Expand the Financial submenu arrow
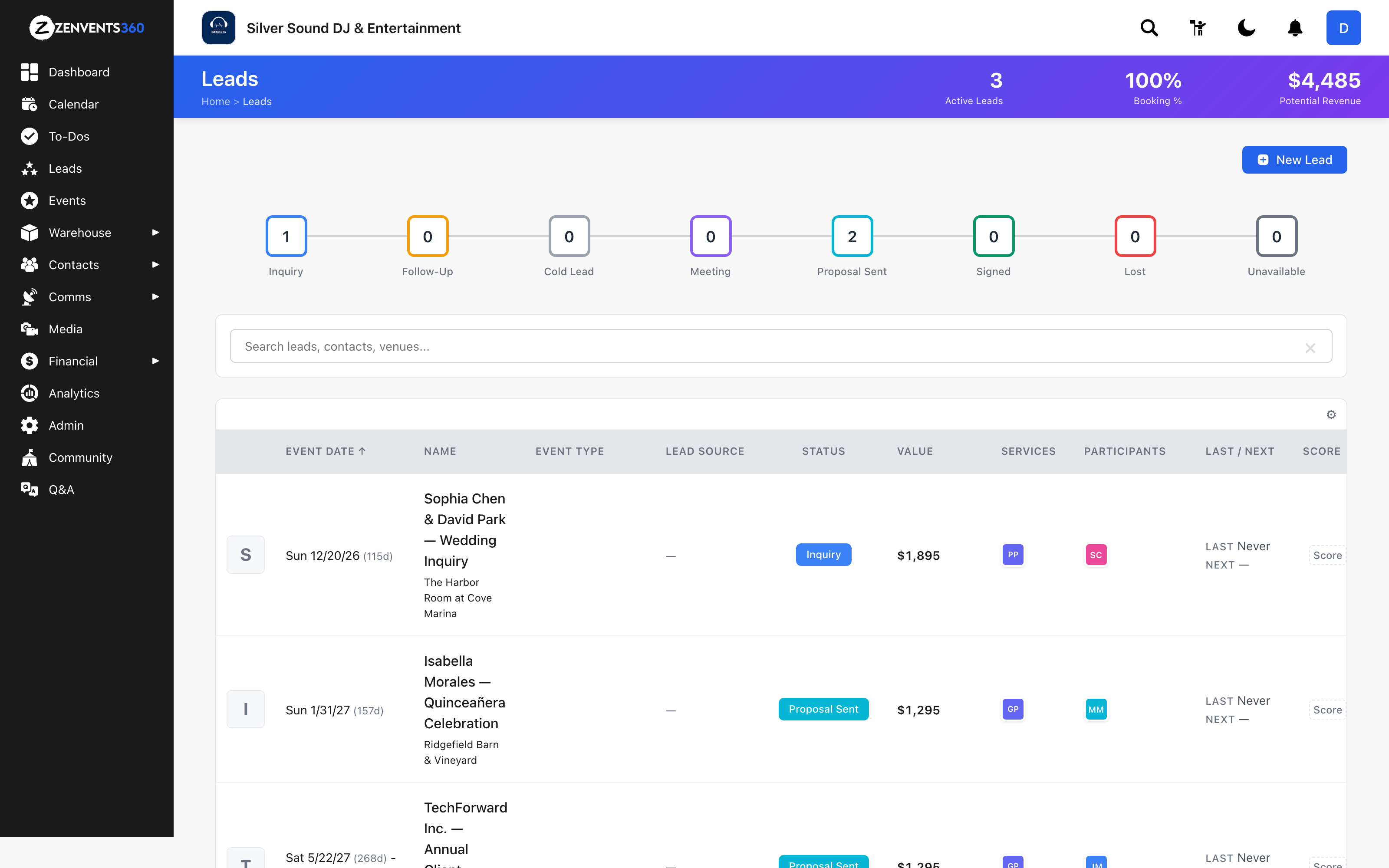Viewport: 1389px width, 868px height. point(155,361)
